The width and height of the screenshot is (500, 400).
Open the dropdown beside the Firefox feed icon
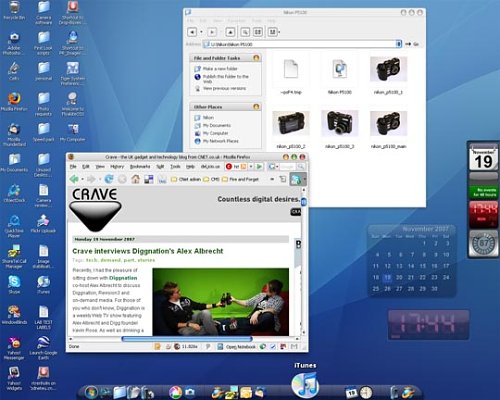coord(251,166)
